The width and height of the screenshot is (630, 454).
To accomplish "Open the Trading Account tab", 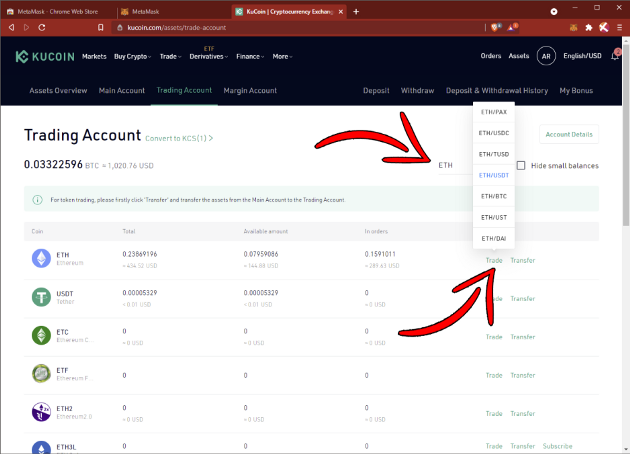I will (x=184, y=91).
